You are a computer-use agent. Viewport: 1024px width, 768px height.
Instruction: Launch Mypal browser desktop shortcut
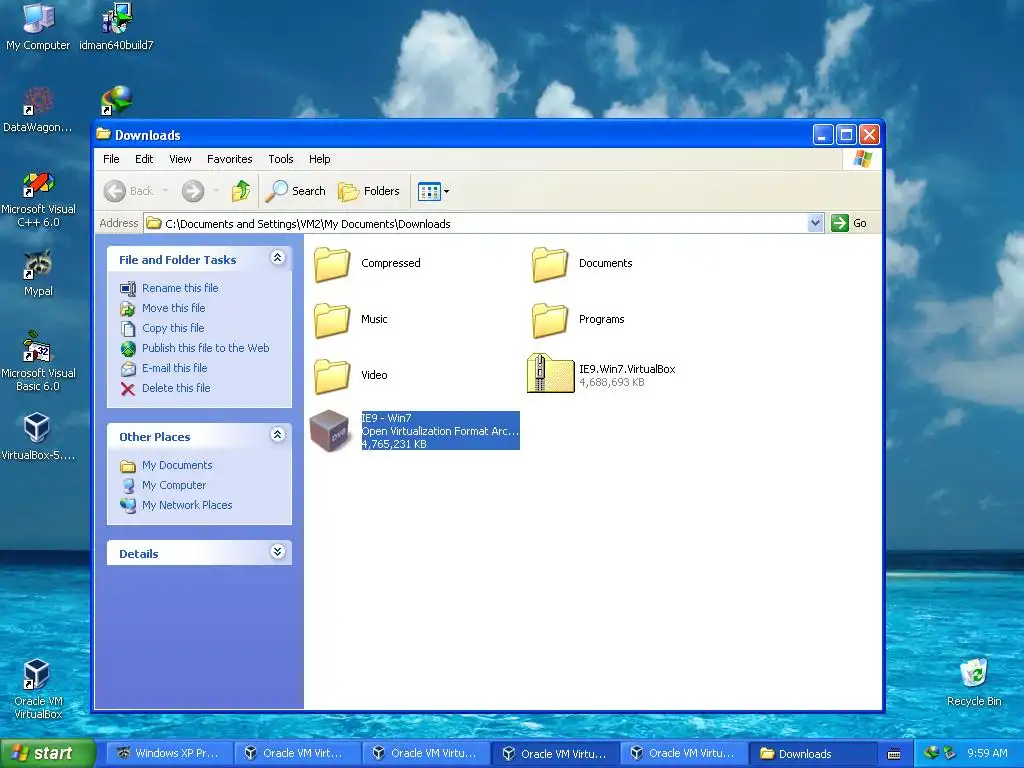click(x=38, y=273)
